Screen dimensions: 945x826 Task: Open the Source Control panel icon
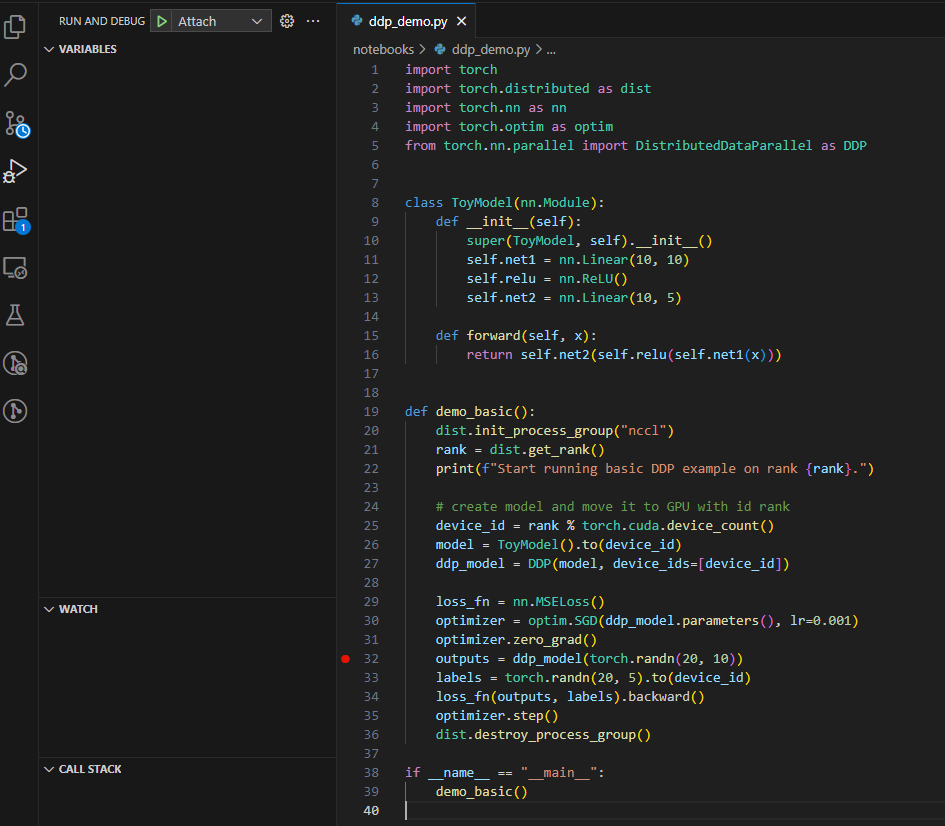[15, 123]
